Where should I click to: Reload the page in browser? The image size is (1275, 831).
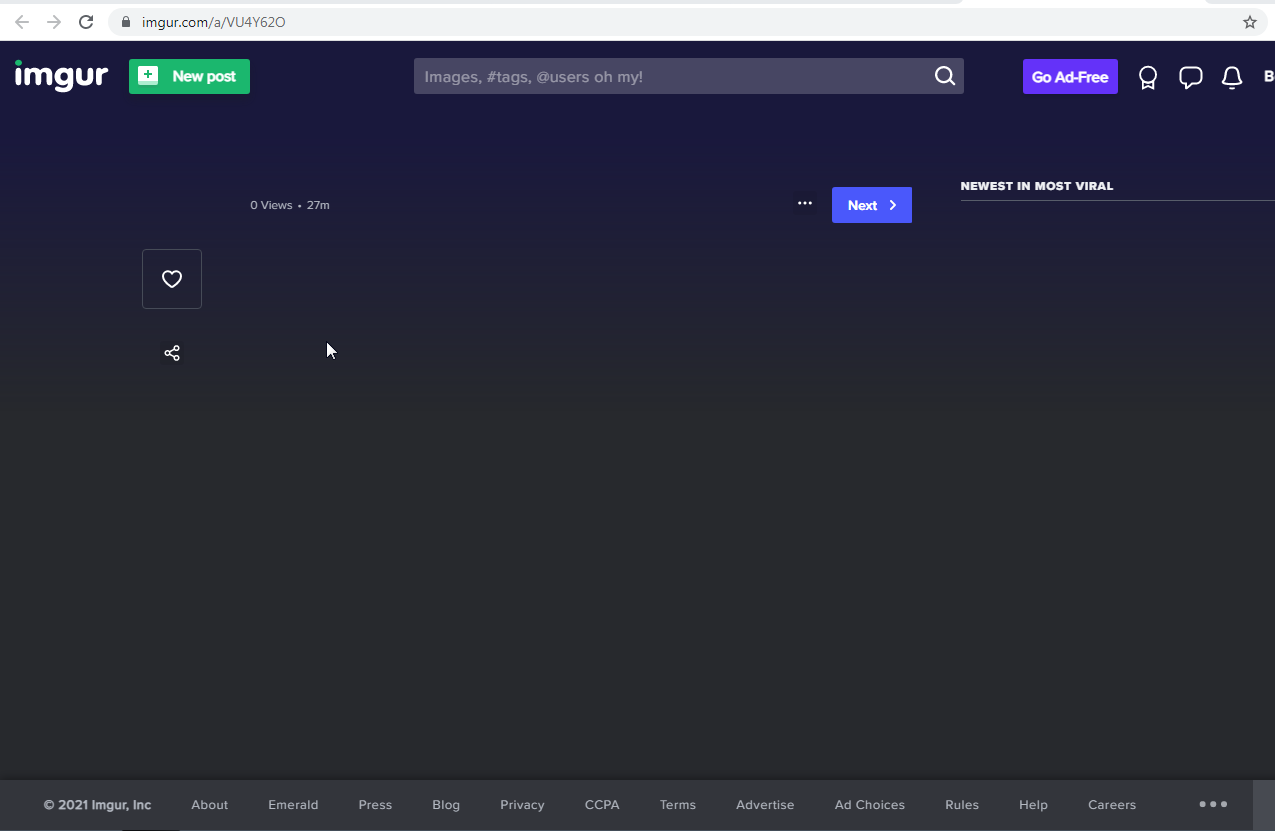click(86, 22)
